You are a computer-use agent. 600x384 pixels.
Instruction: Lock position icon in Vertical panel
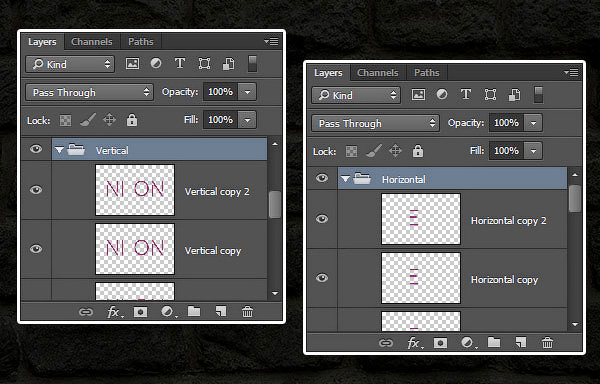109,120
